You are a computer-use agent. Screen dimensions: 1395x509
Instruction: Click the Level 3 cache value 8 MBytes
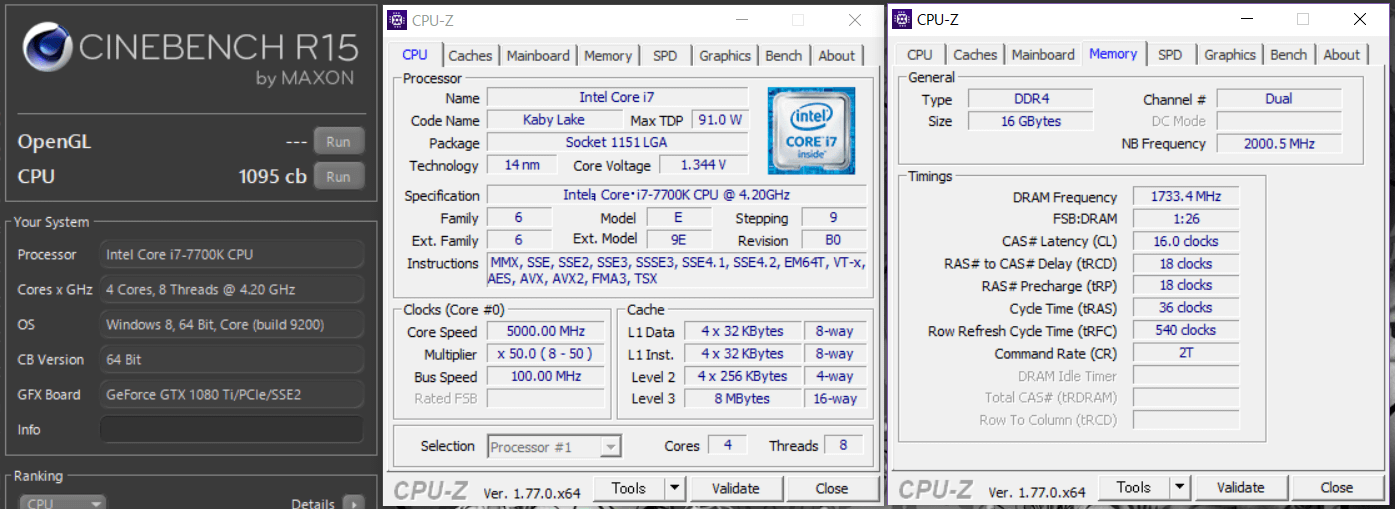point(742,399)
